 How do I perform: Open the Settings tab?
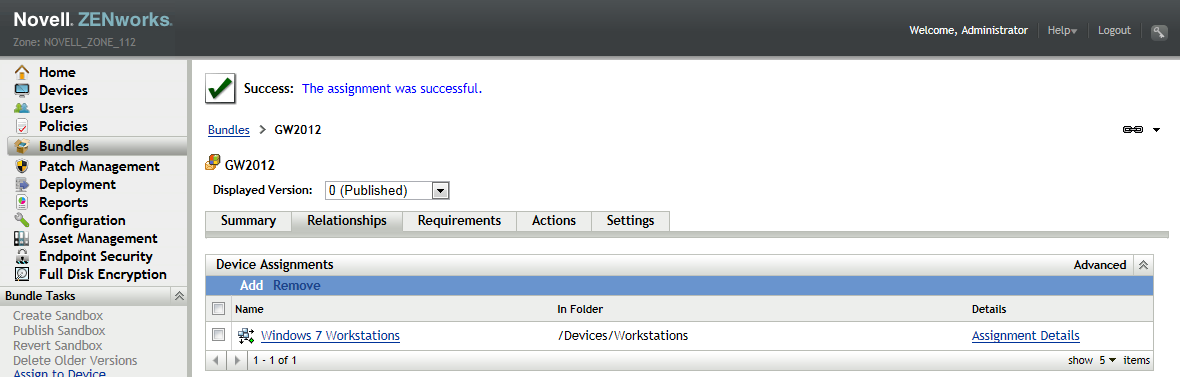(631, 220)
